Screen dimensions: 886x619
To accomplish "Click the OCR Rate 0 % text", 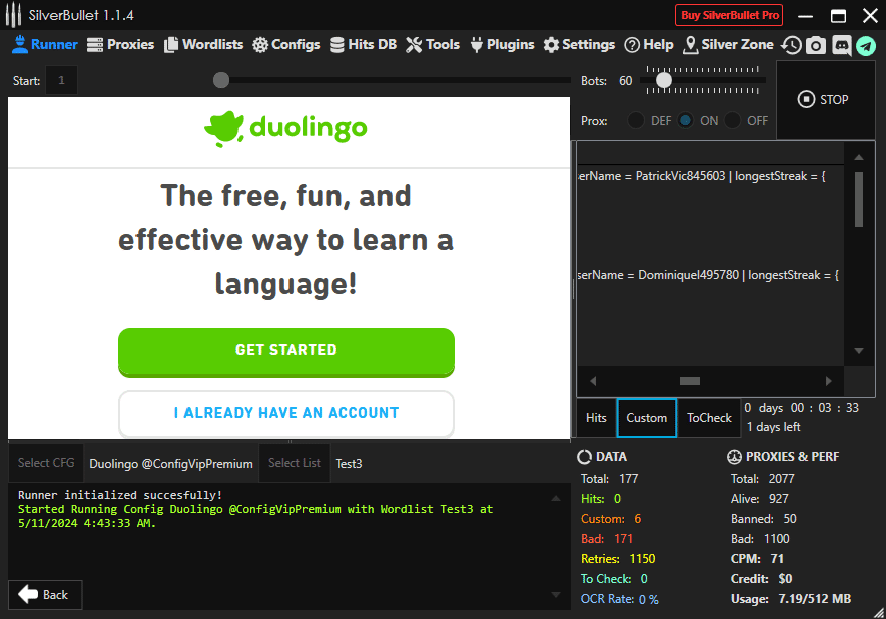I will tap(619, 599).
